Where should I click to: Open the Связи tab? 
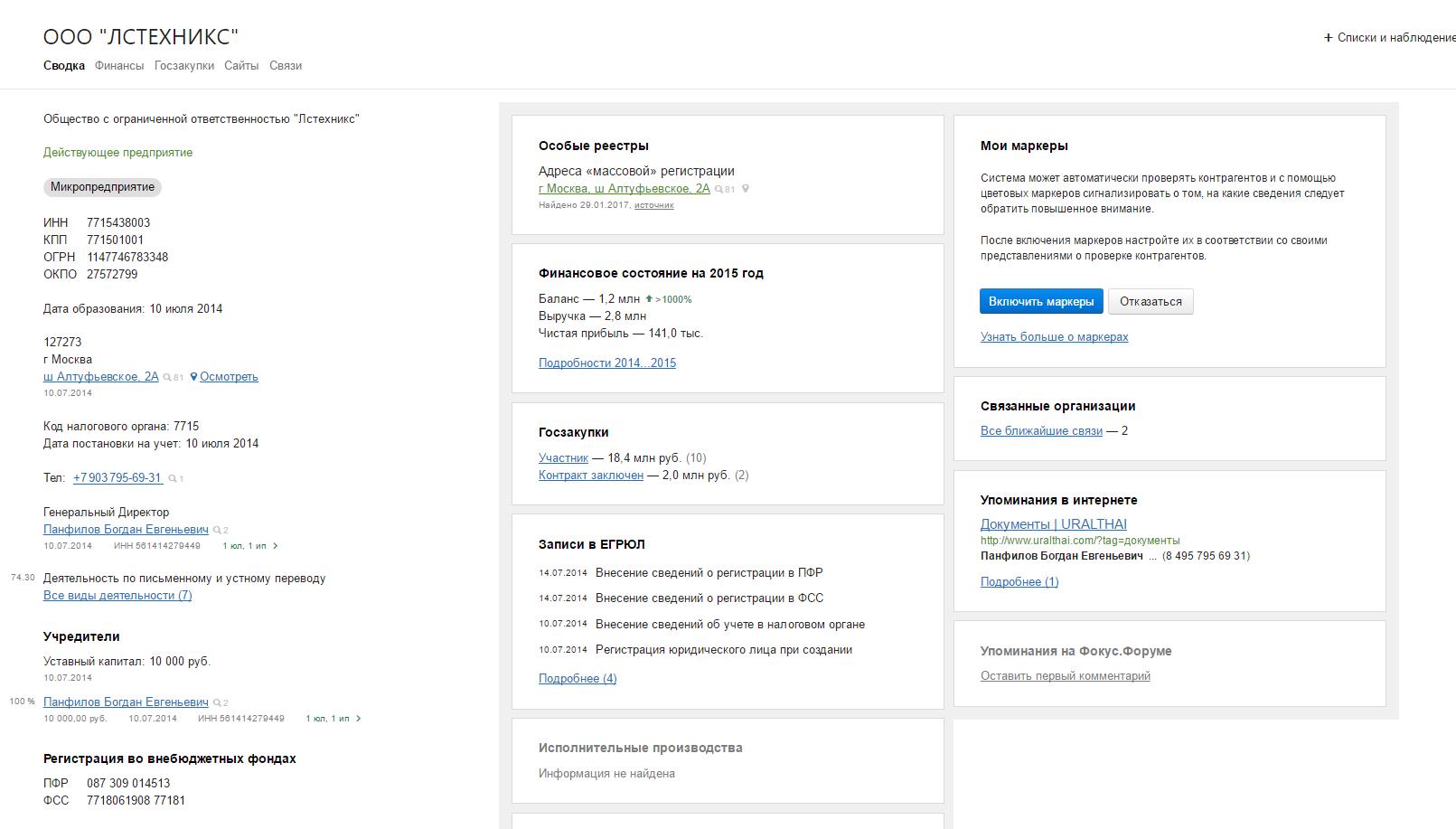[x=286, y=65]
